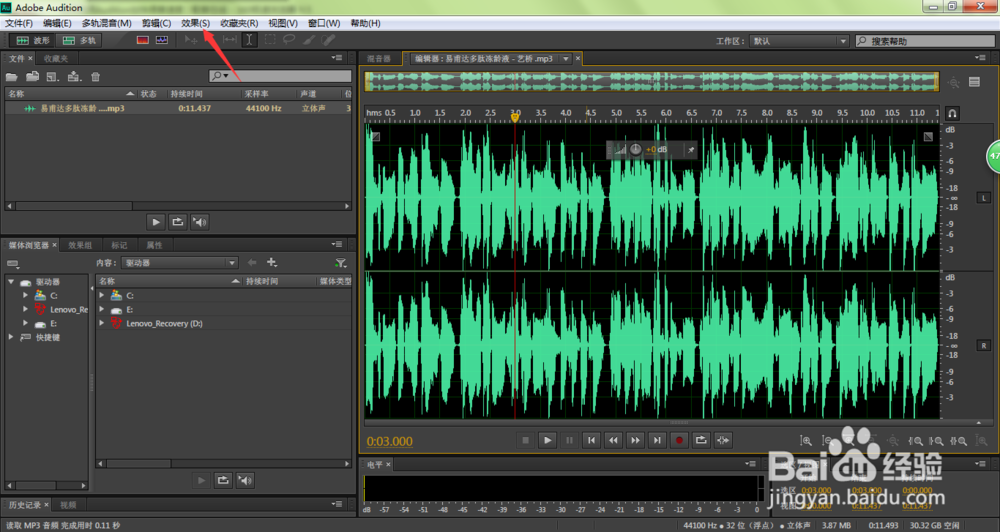Switch to the 标记 tab
The width and height of the screenshot is (1000, 532).
coord(119,245)
